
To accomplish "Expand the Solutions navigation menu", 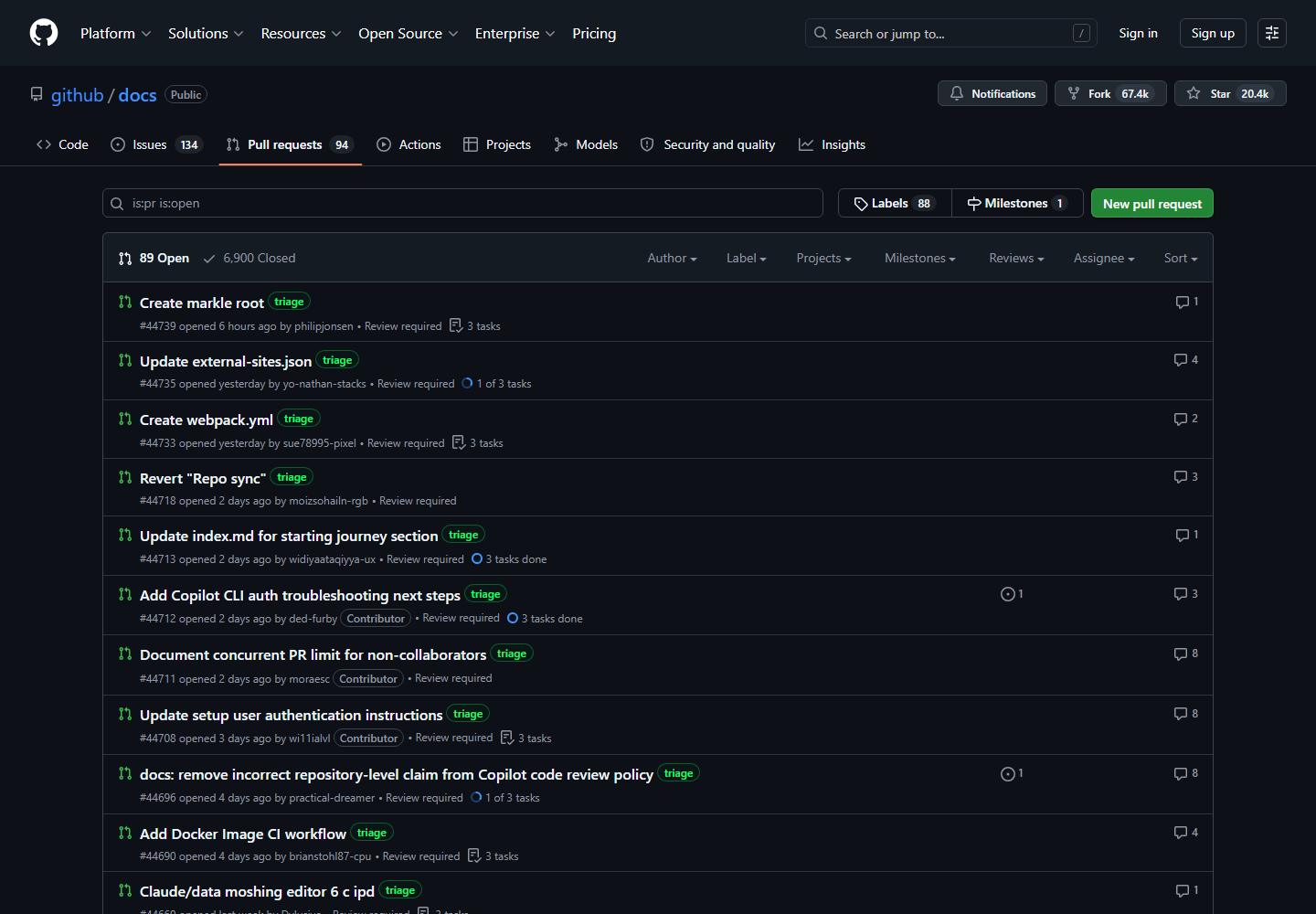I will click(x=206, y=33).
